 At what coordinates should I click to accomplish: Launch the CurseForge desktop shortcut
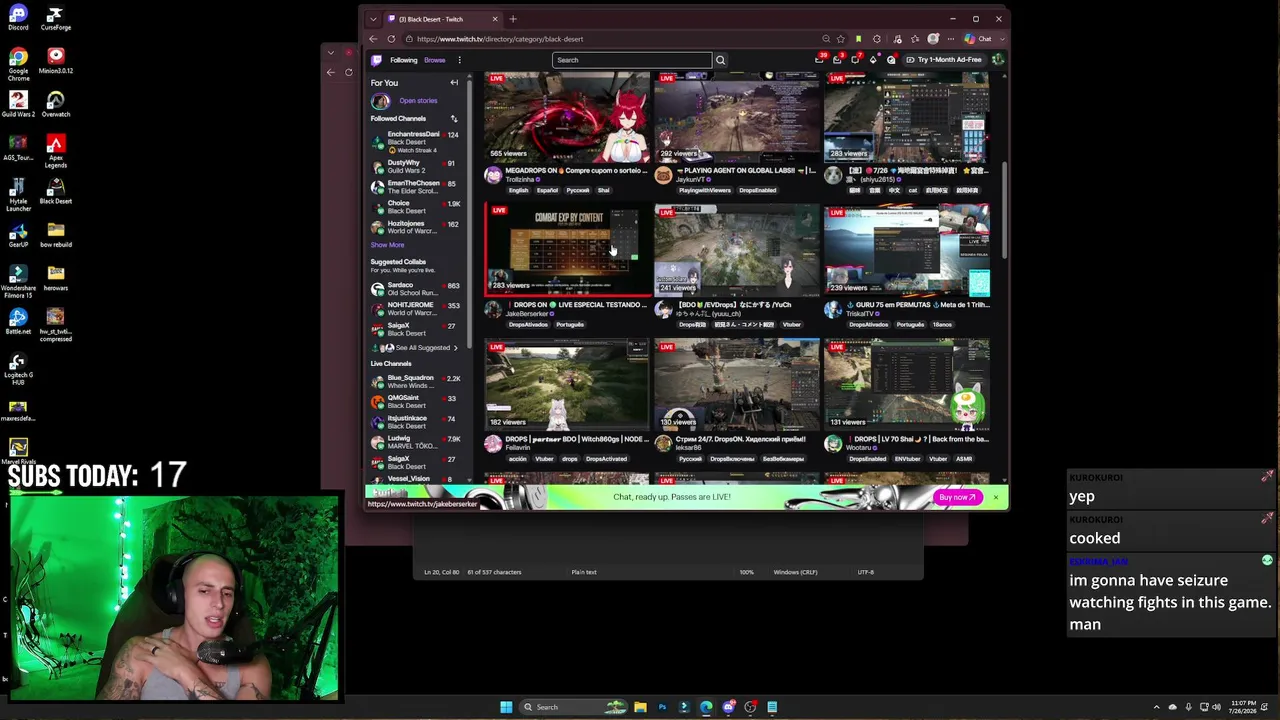click(x=55, y=16)
